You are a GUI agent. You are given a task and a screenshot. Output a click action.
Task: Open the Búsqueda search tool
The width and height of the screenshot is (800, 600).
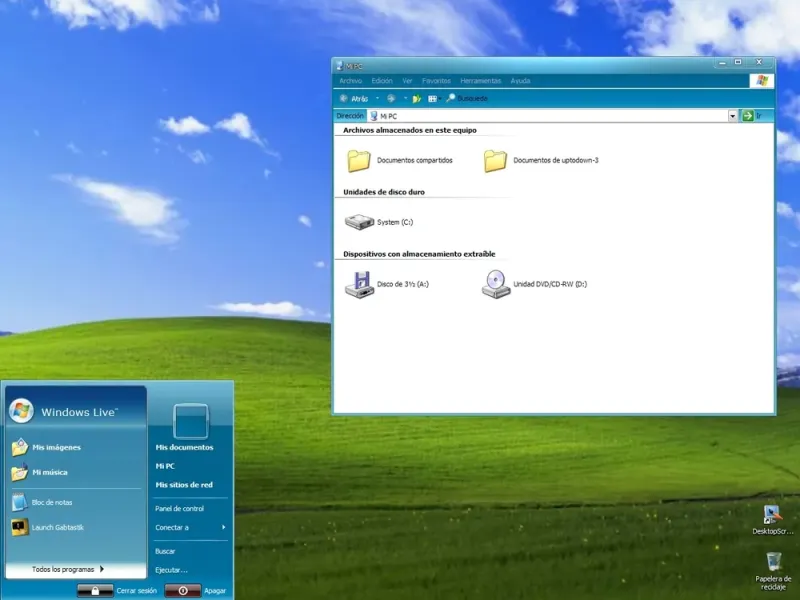point(467,98)
